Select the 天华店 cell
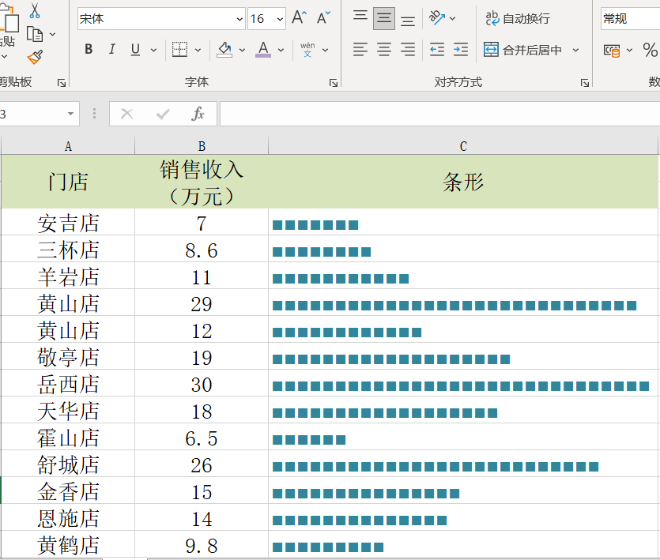 point(68,411)
